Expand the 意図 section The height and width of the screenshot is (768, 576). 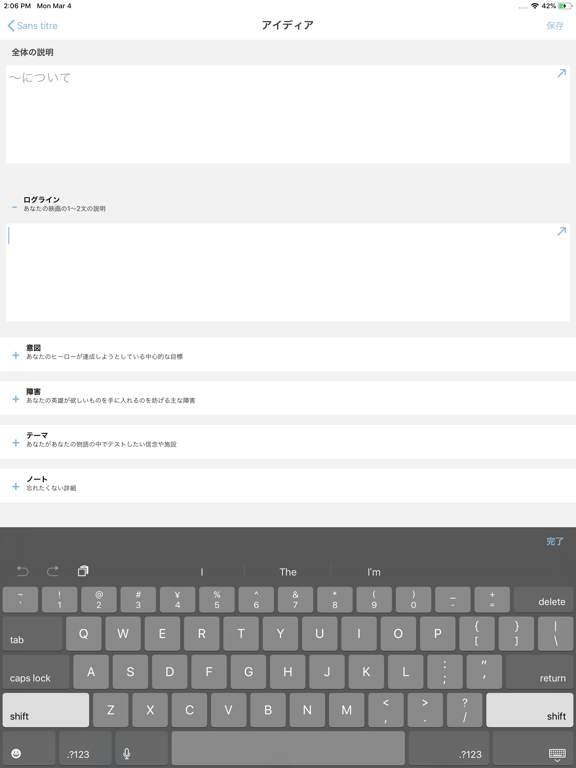point(16,355)
